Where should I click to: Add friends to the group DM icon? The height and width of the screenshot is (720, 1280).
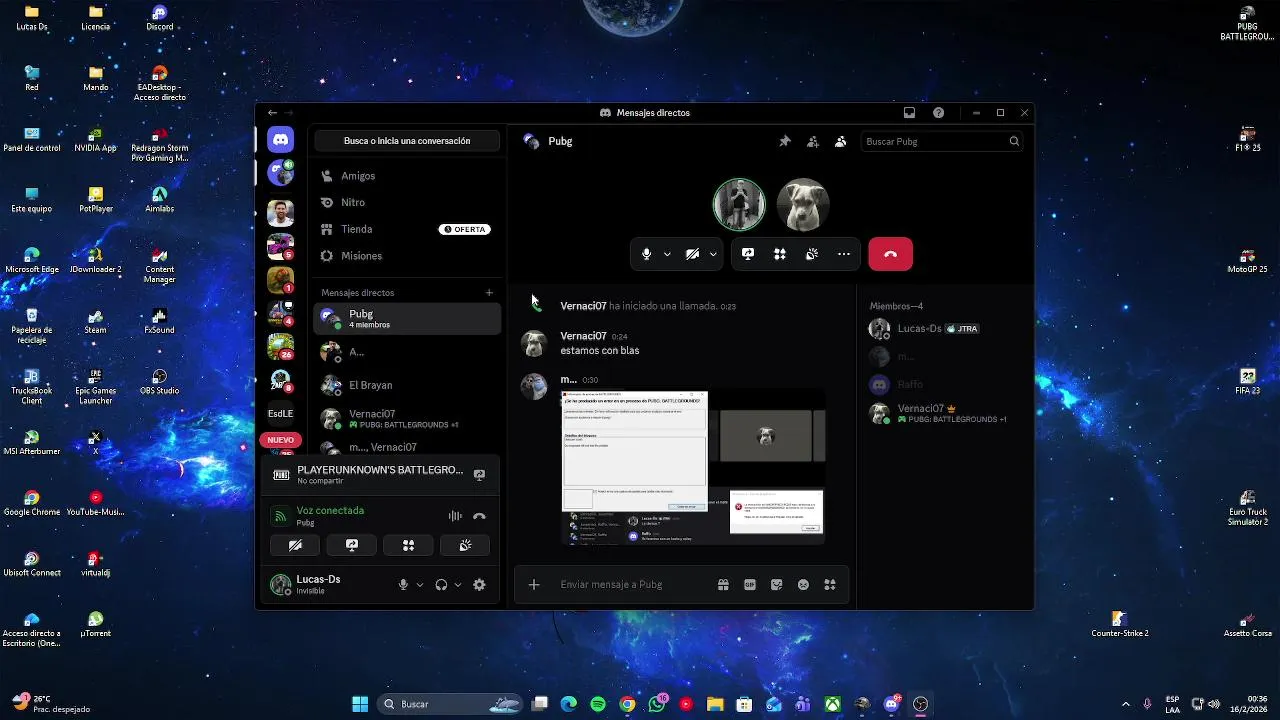pyautogui.click(x=813, y=141)
